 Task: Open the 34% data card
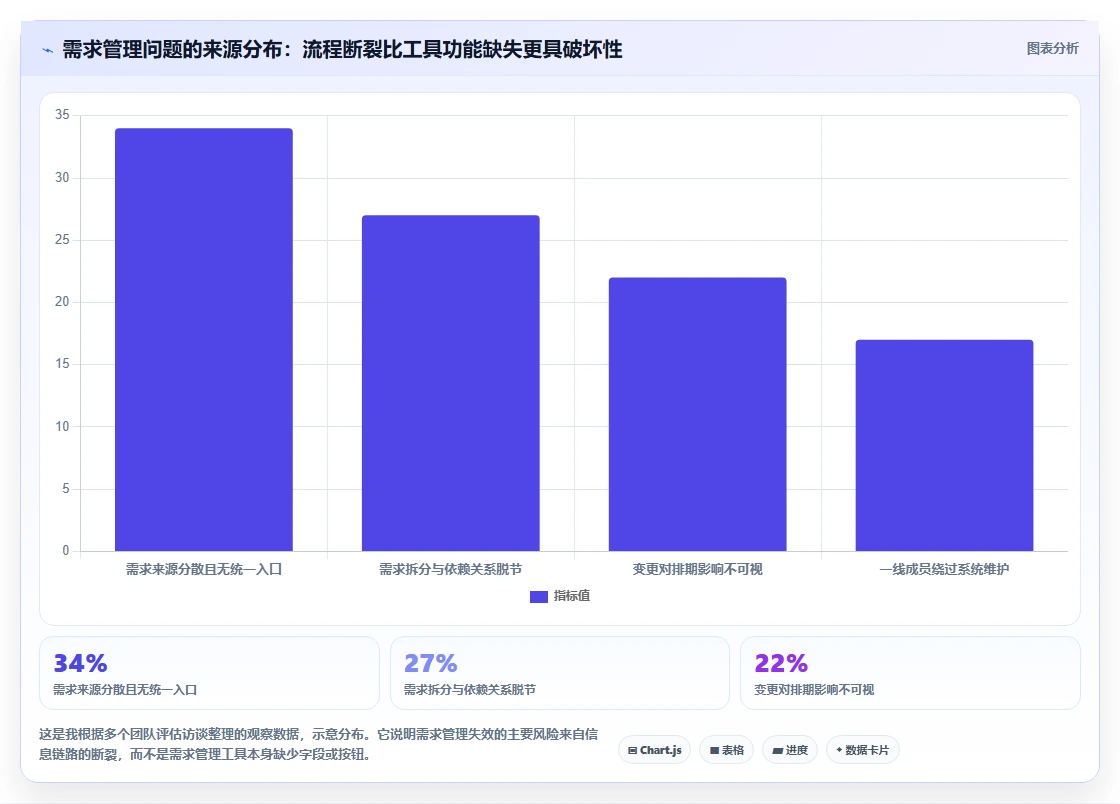point(209,673)
